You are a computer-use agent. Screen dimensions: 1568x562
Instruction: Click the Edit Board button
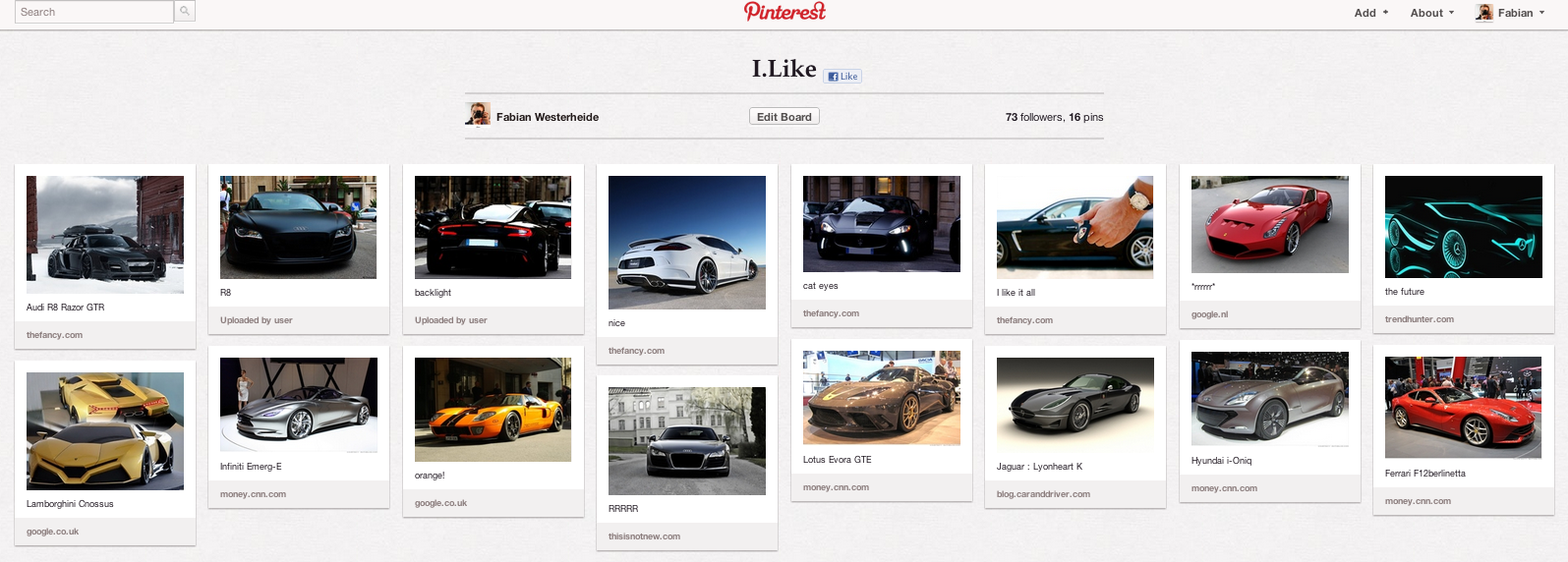pos(784,117)
